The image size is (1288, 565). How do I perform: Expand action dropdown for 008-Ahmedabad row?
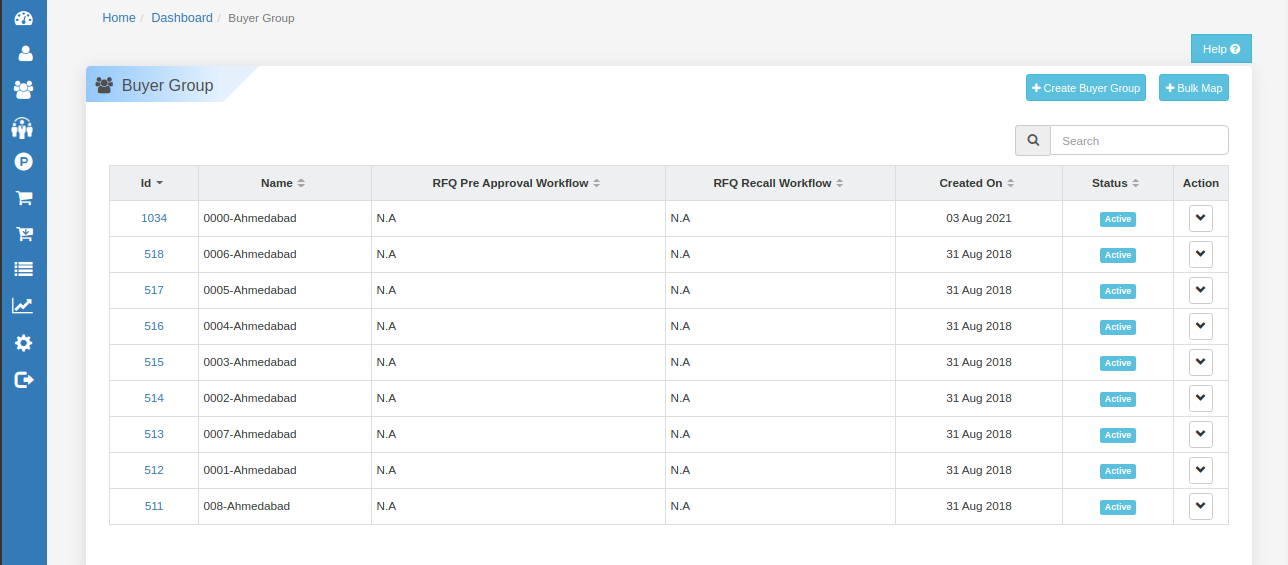1201,506
